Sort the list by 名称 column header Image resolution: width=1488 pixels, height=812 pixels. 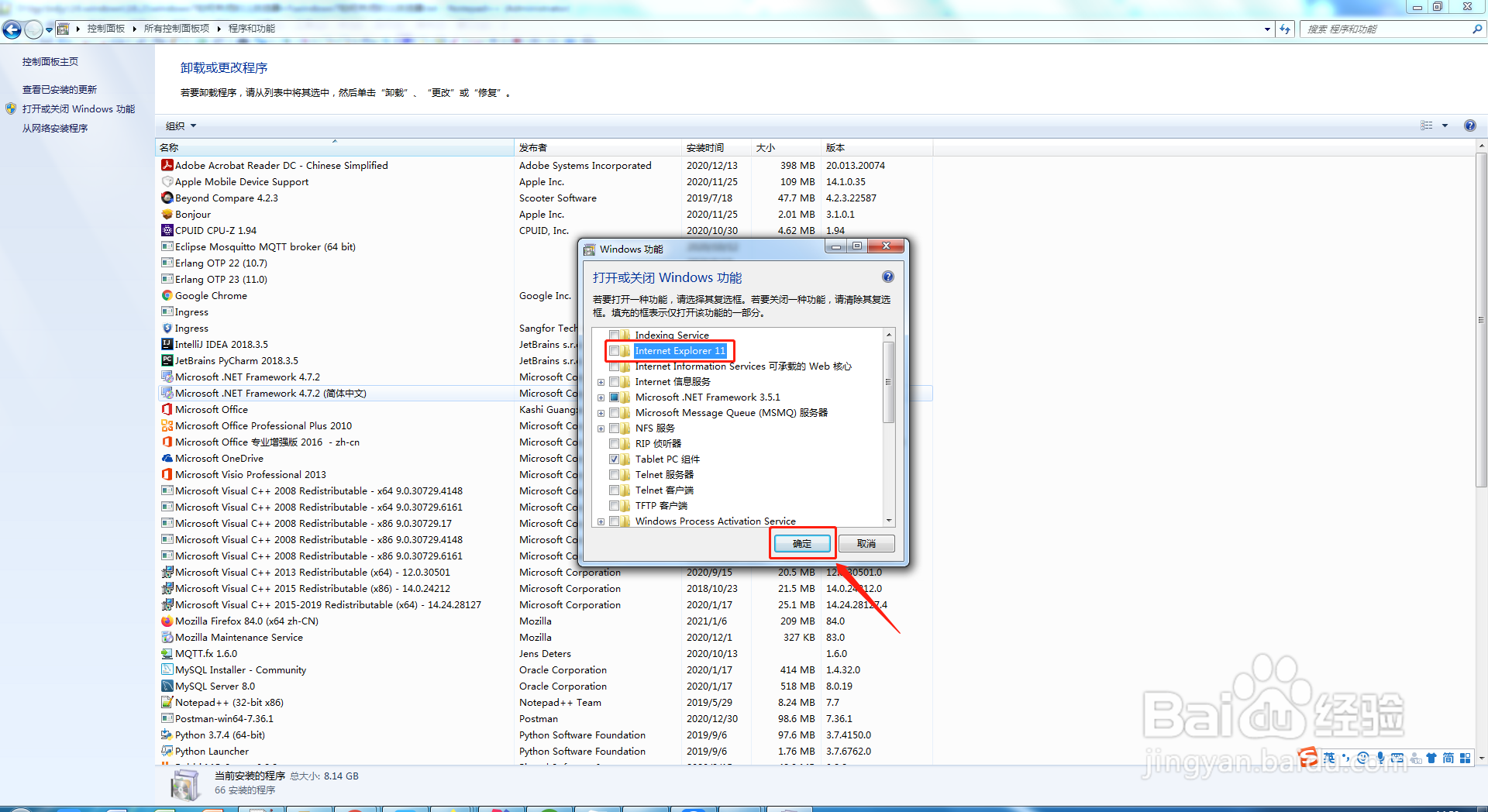coord(335,147)
